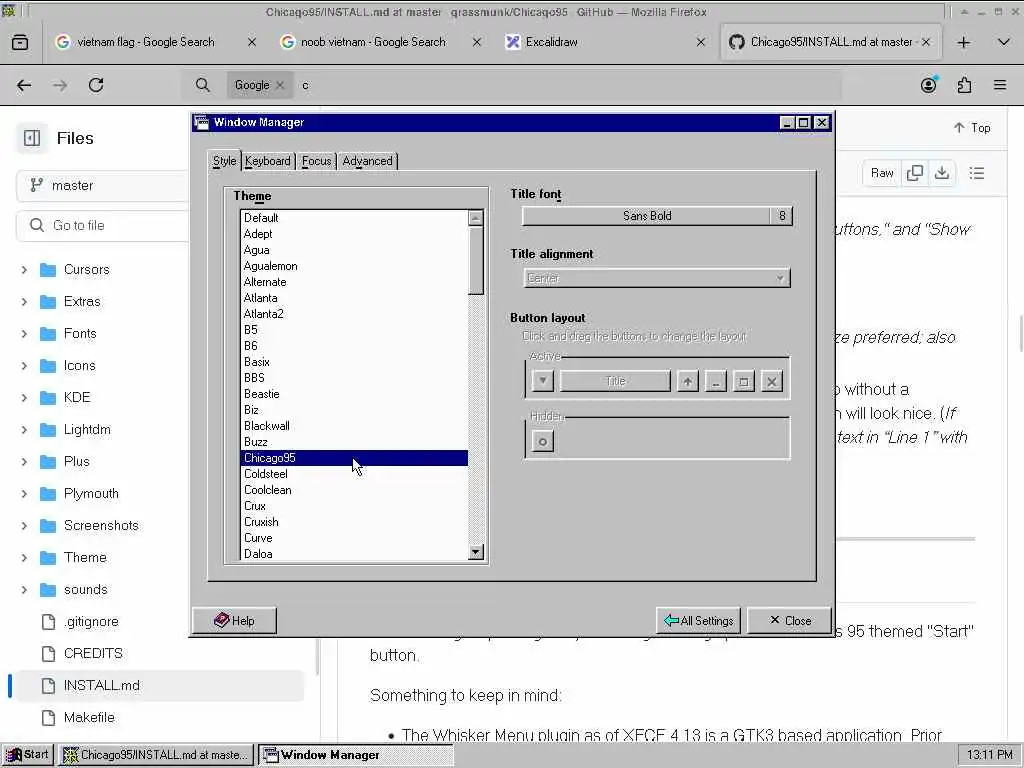The width and height of the screenshot is (1024, 768).
Task: Click theme list scrollbar up arrow
Action: tap(476, 218)
